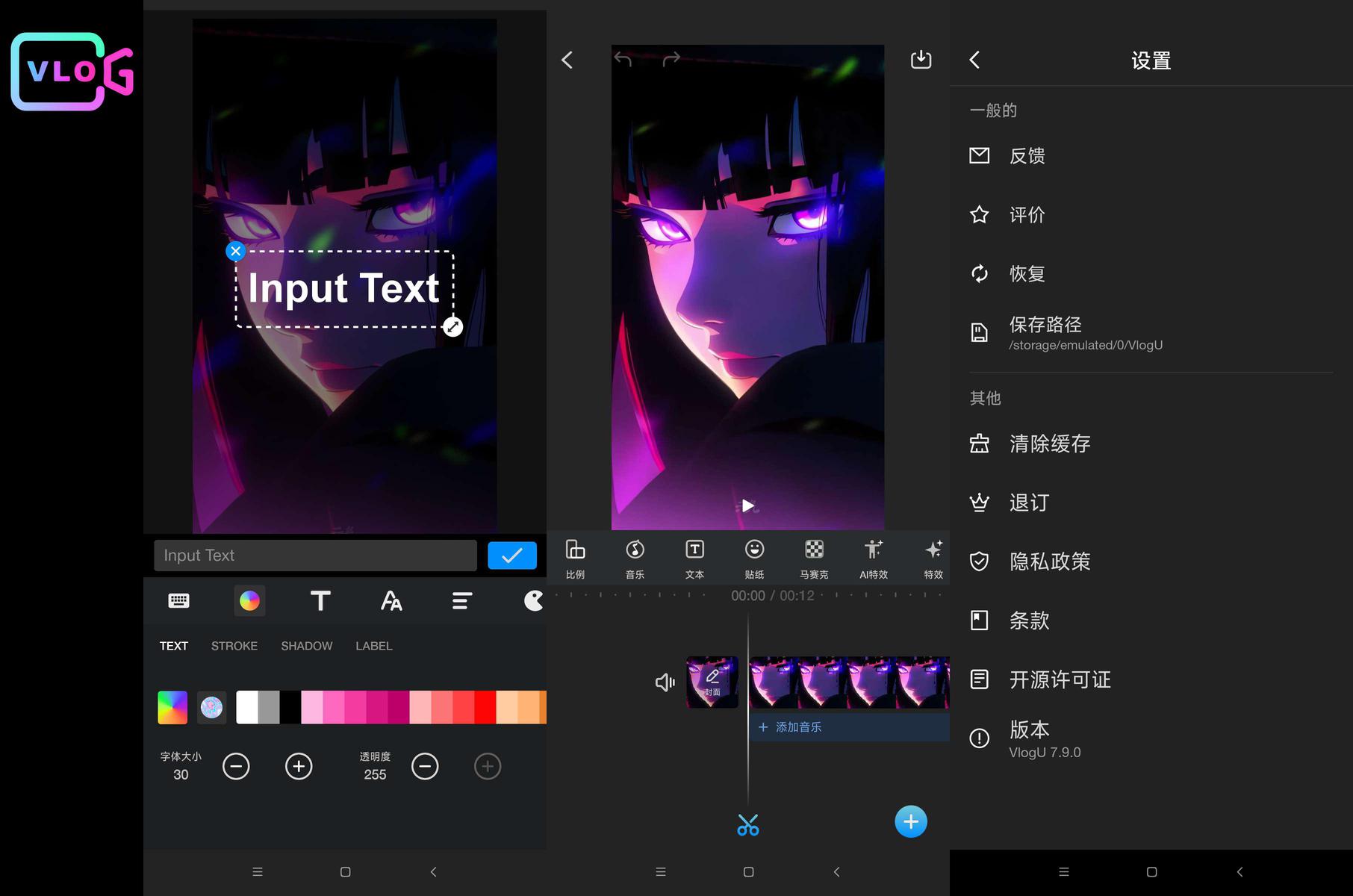Choose the black color swatch
This screenshot has height=896, width=1353.
[290, 707]
